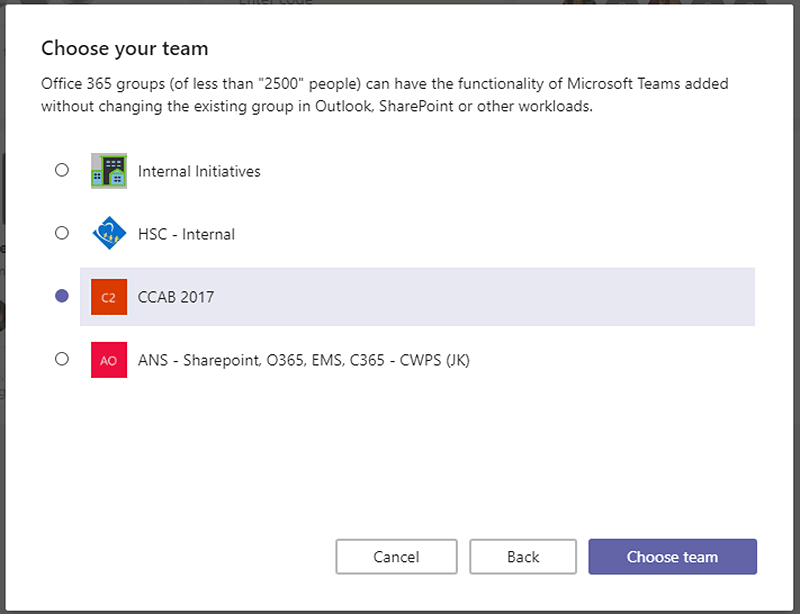Screen dimensions: 800x614
Task: Click the blue HSC - Internal diamond logo
Action: pyautogui.click(x=109, y=233)
